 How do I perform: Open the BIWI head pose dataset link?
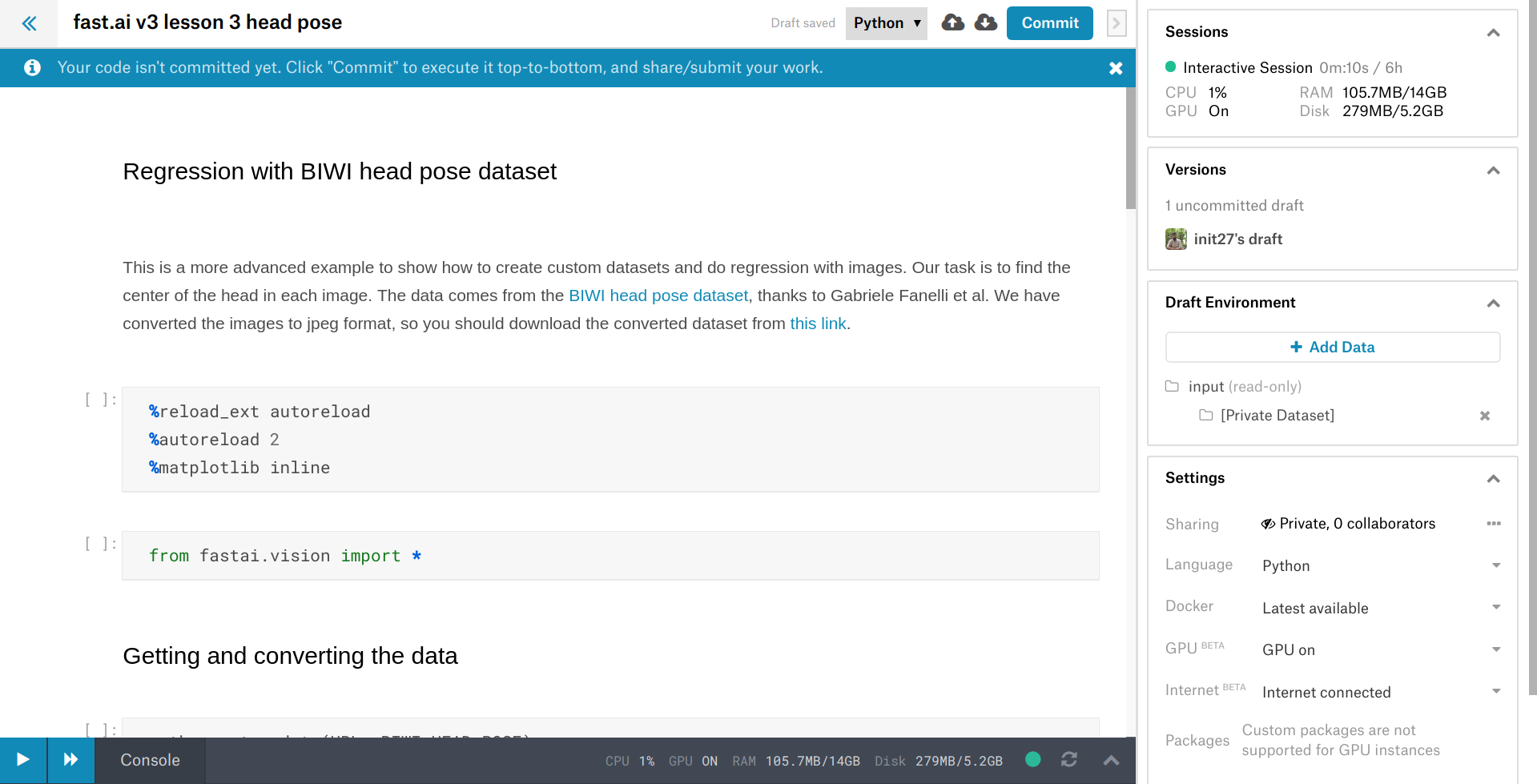[x=658, y=296]
